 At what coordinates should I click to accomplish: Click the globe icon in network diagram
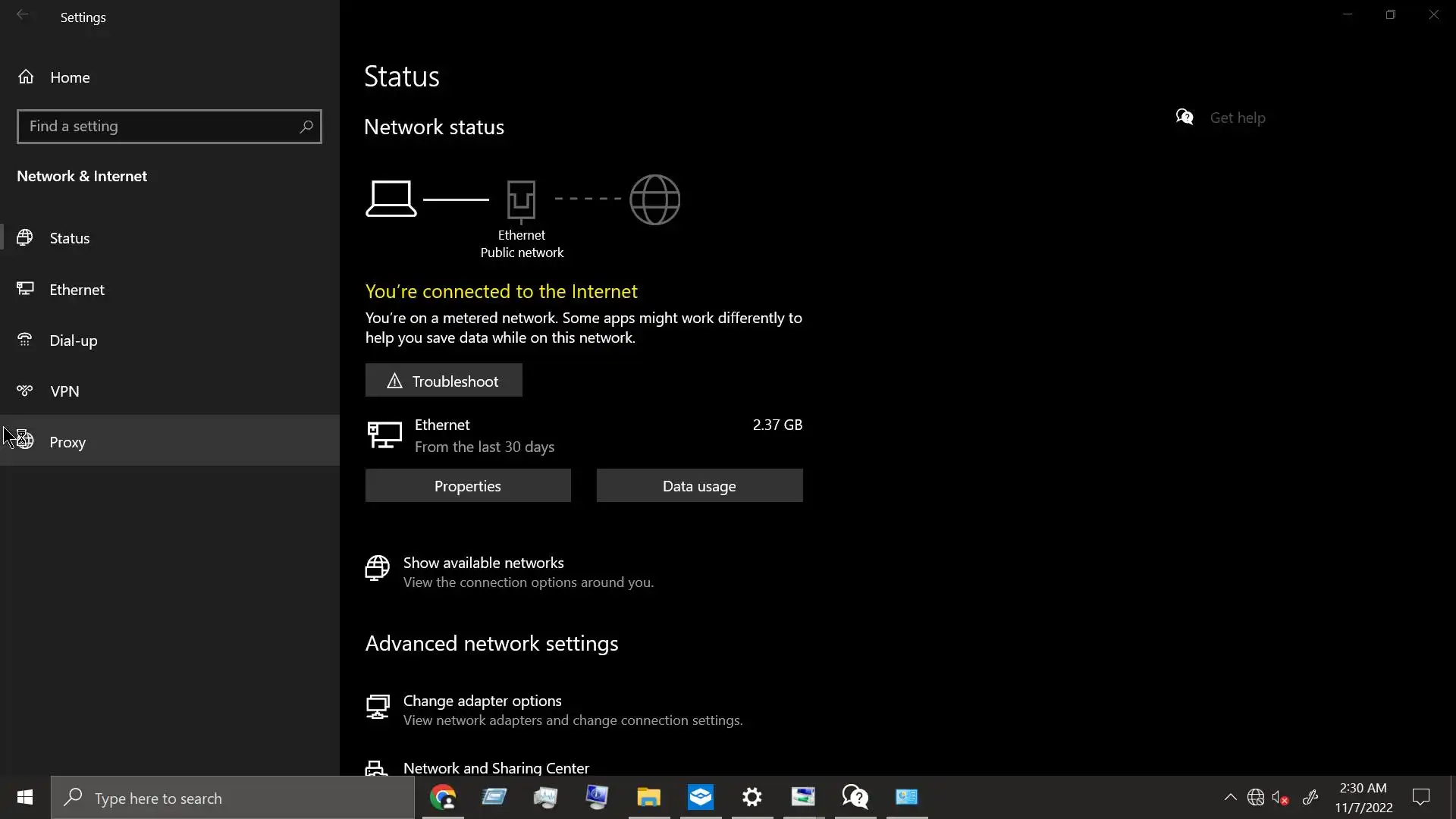[x=654, y=199]
